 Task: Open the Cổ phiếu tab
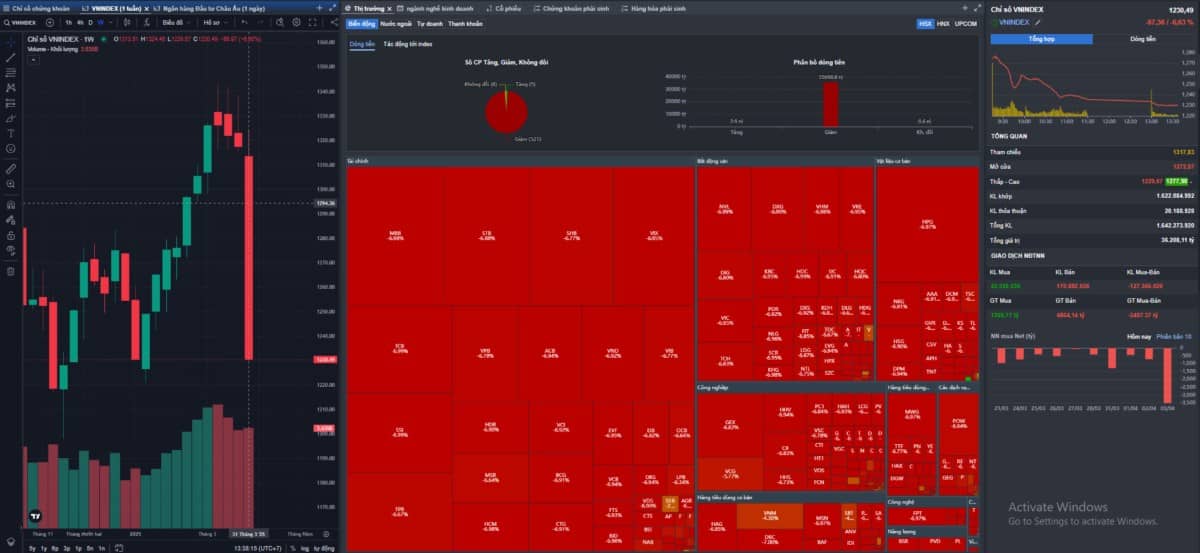[x=506, y=8]
